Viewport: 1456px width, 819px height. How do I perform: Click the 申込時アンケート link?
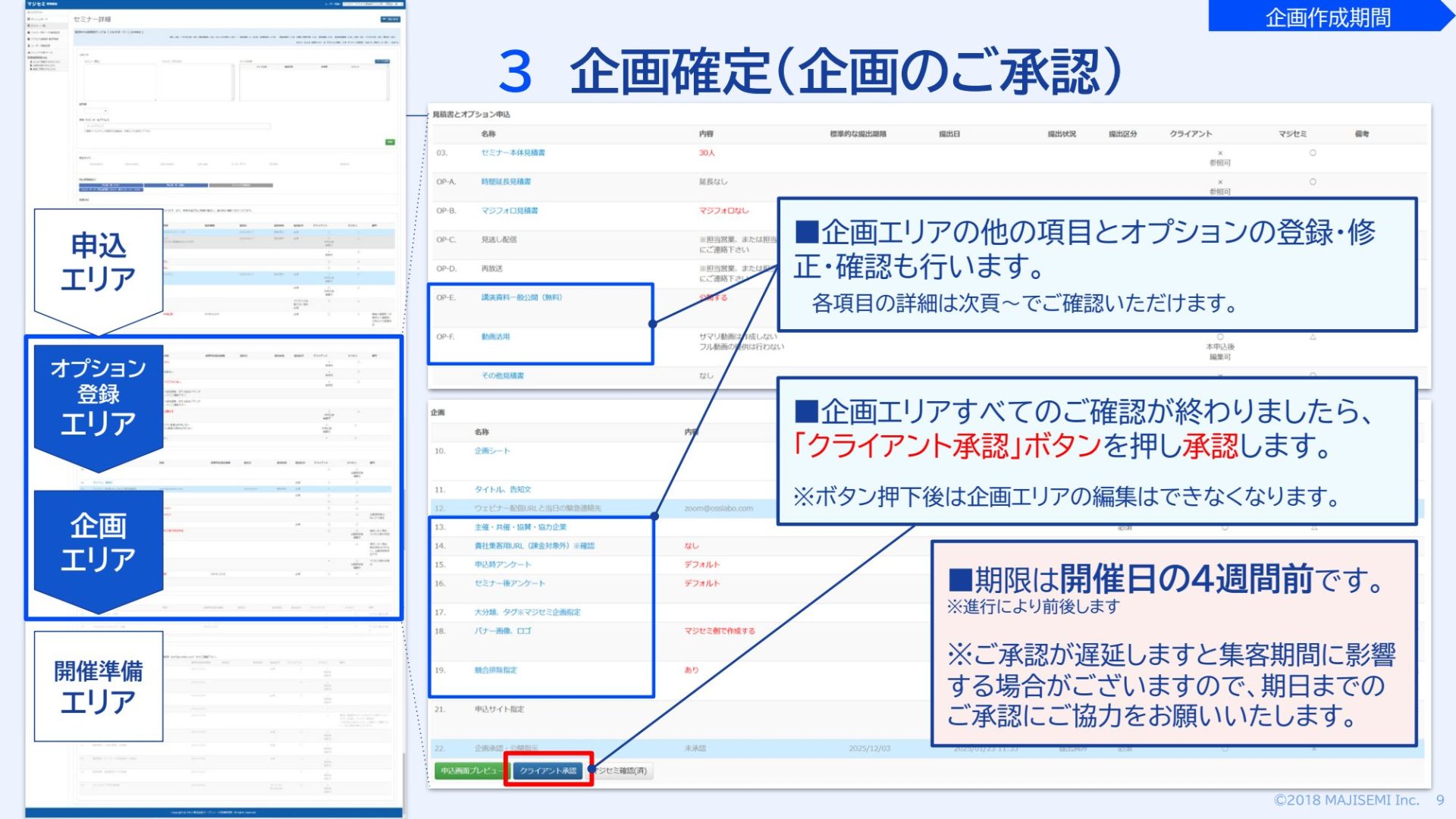(502, 564)
